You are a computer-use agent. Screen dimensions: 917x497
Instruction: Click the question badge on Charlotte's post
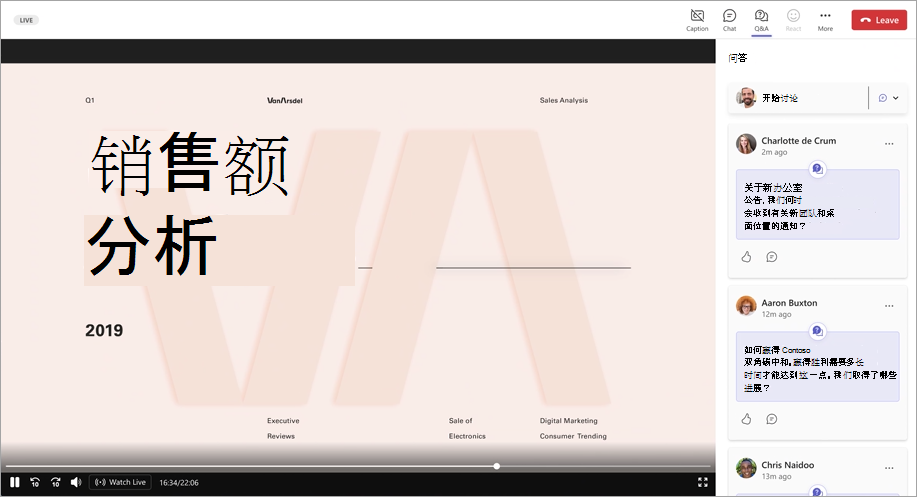818,170
